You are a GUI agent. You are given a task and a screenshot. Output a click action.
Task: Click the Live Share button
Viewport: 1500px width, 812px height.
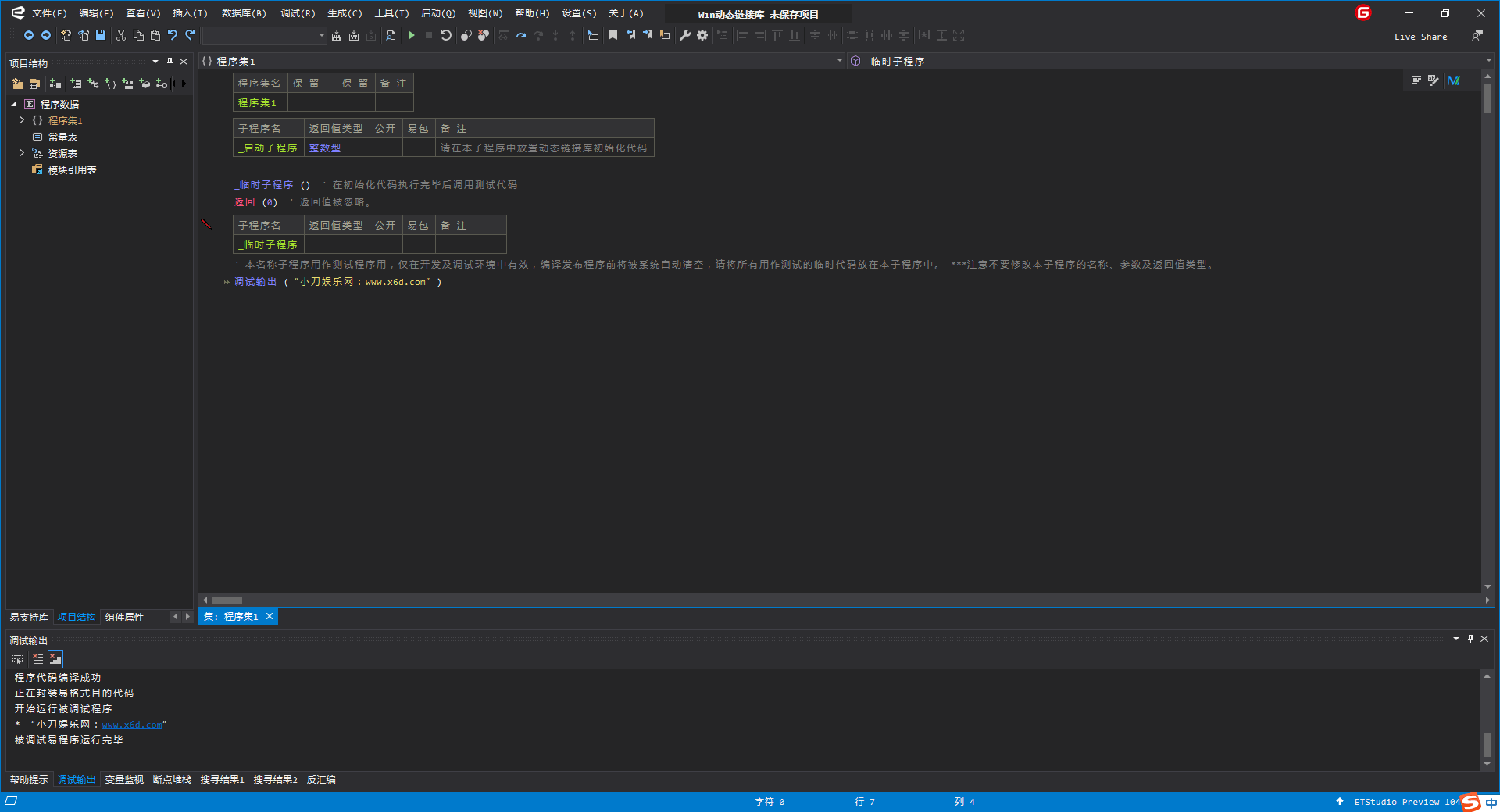1420,37
